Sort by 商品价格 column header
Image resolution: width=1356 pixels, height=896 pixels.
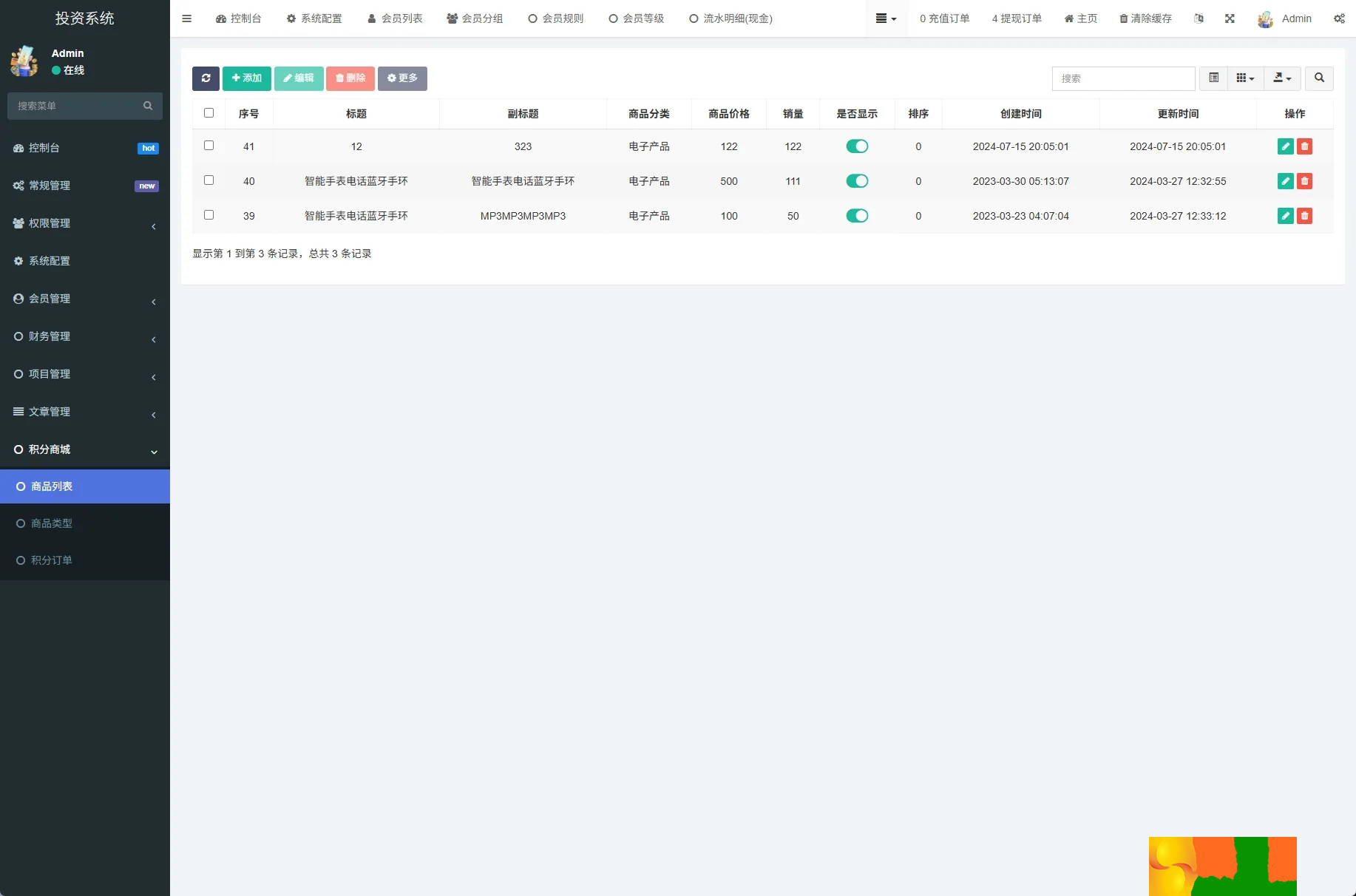click(x=729, y=114)
